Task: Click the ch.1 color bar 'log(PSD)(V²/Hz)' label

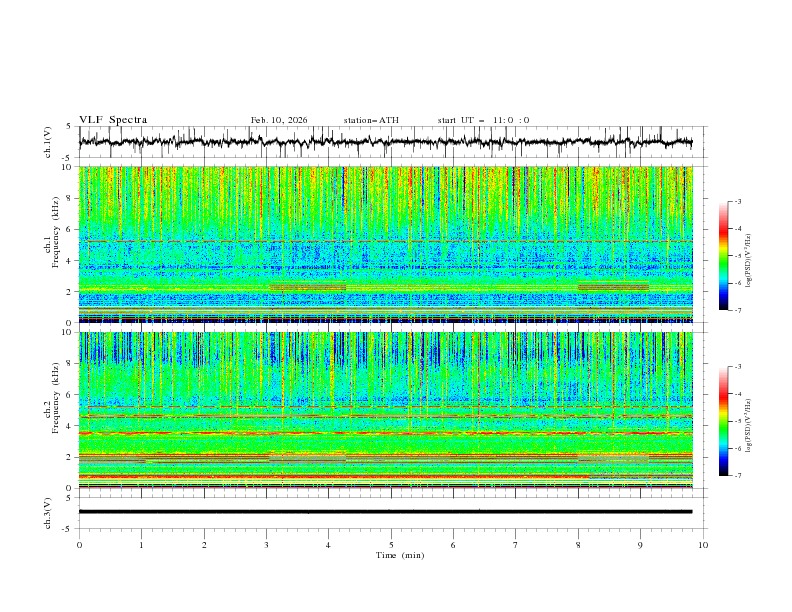Action: (748, 261)
